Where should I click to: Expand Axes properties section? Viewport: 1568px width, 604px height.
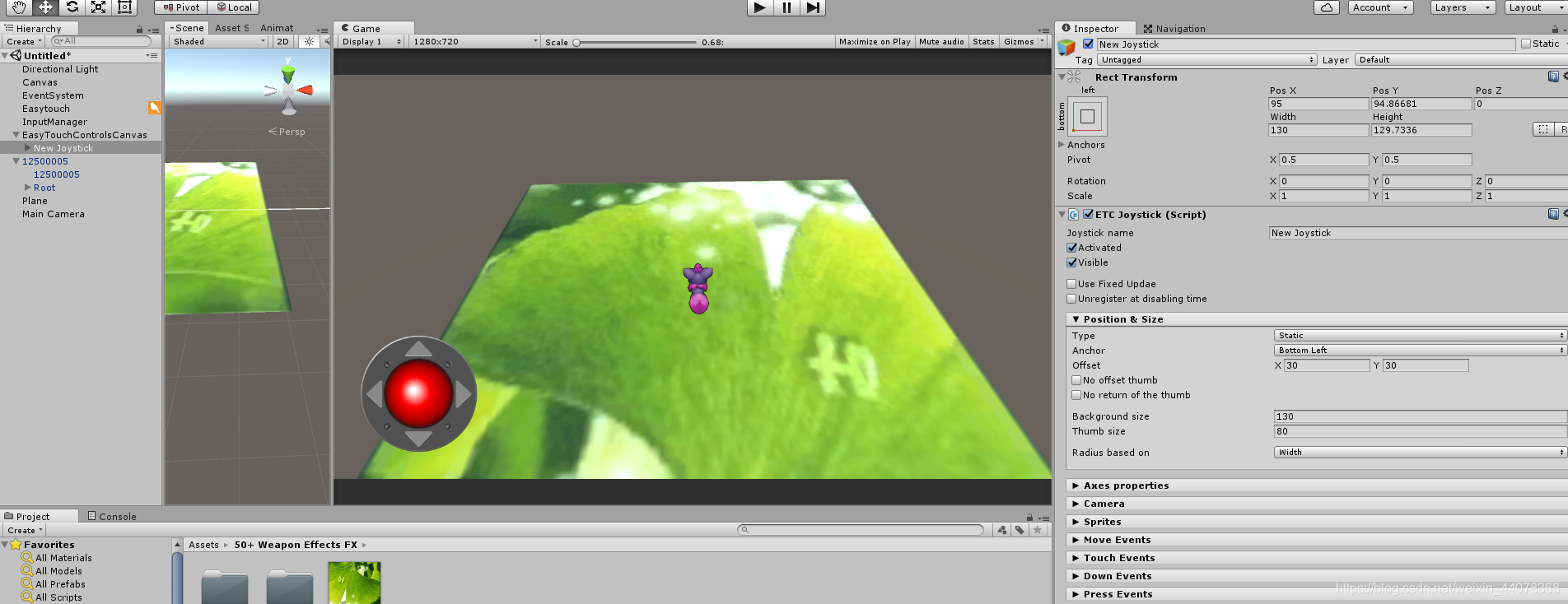coord(1317,486)
